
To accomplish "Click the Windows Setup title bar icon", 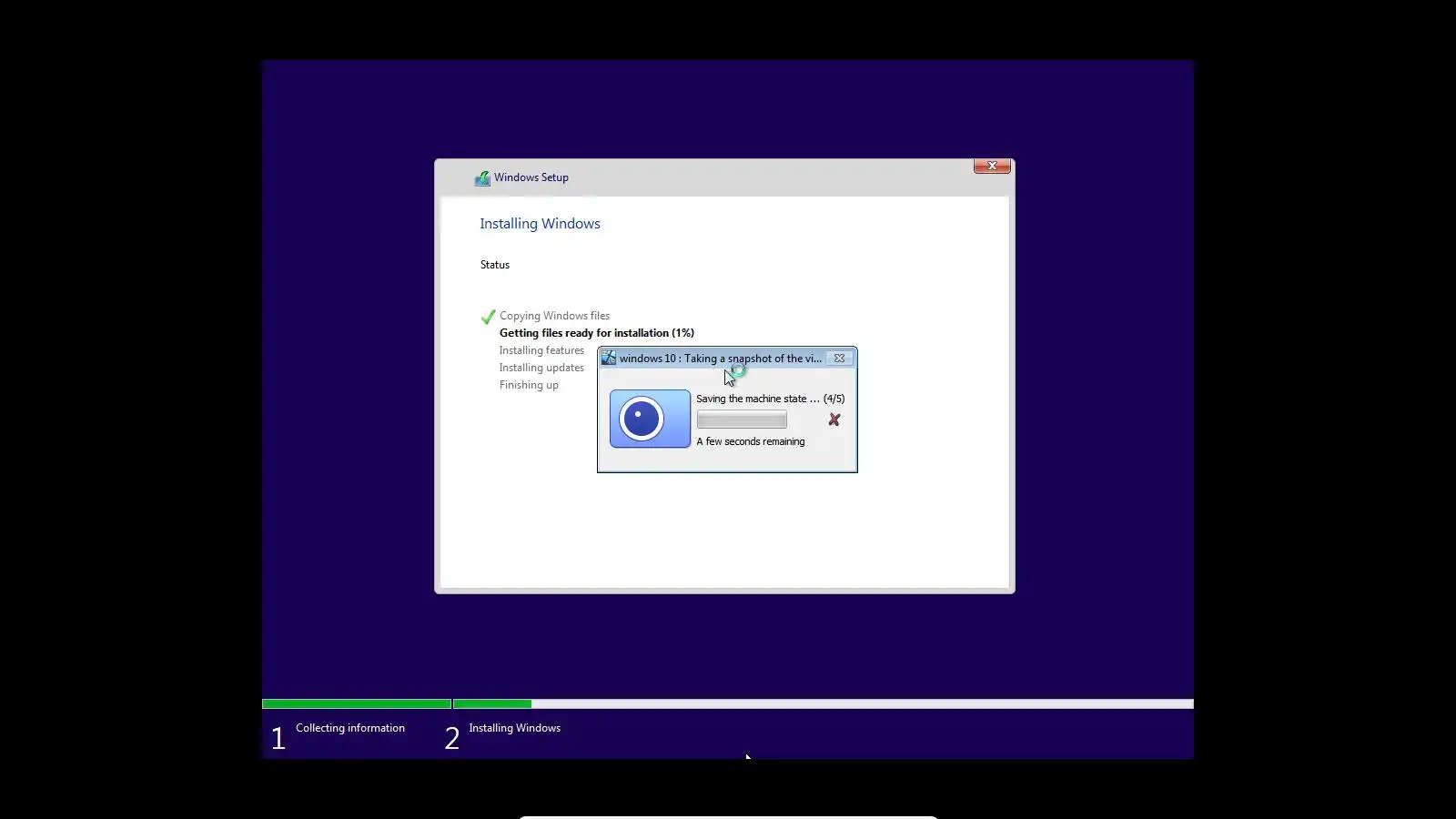I will tap(482, 178).
